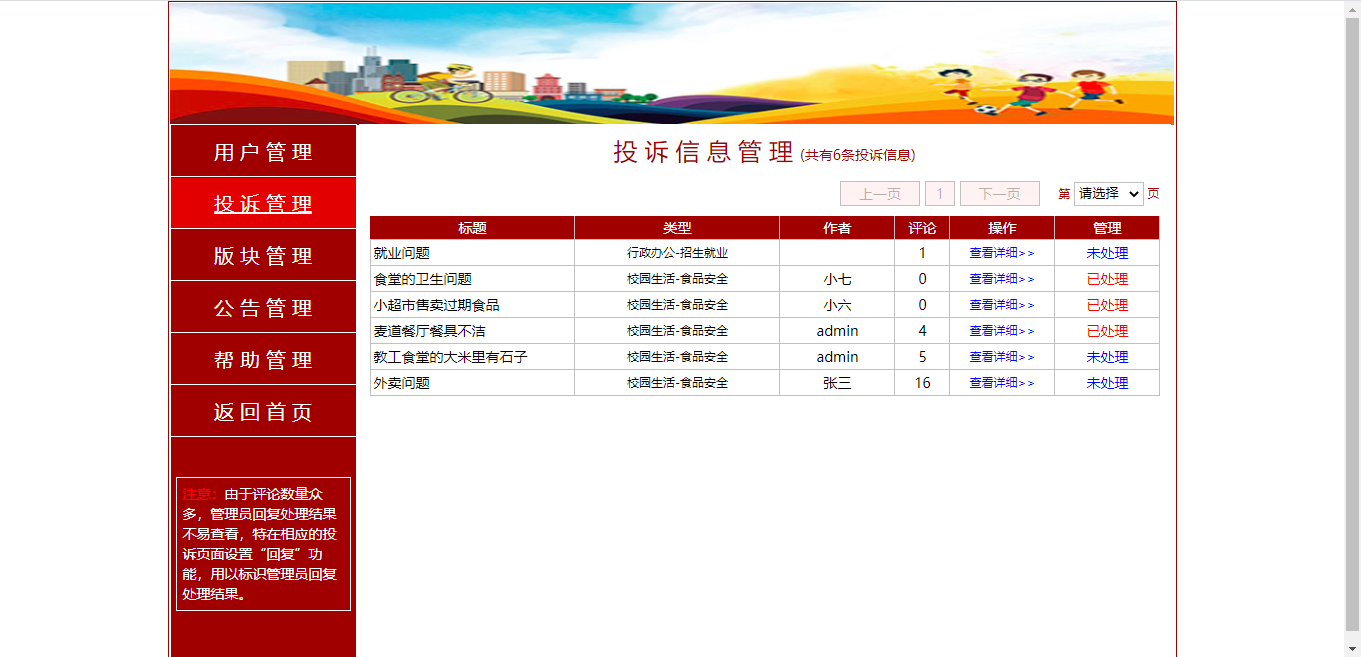The width and height of the screenshot is (1361, 657).
Task: Click 已处理 status for 小超市售卖过期食品
Action: tap(1107, 305)
